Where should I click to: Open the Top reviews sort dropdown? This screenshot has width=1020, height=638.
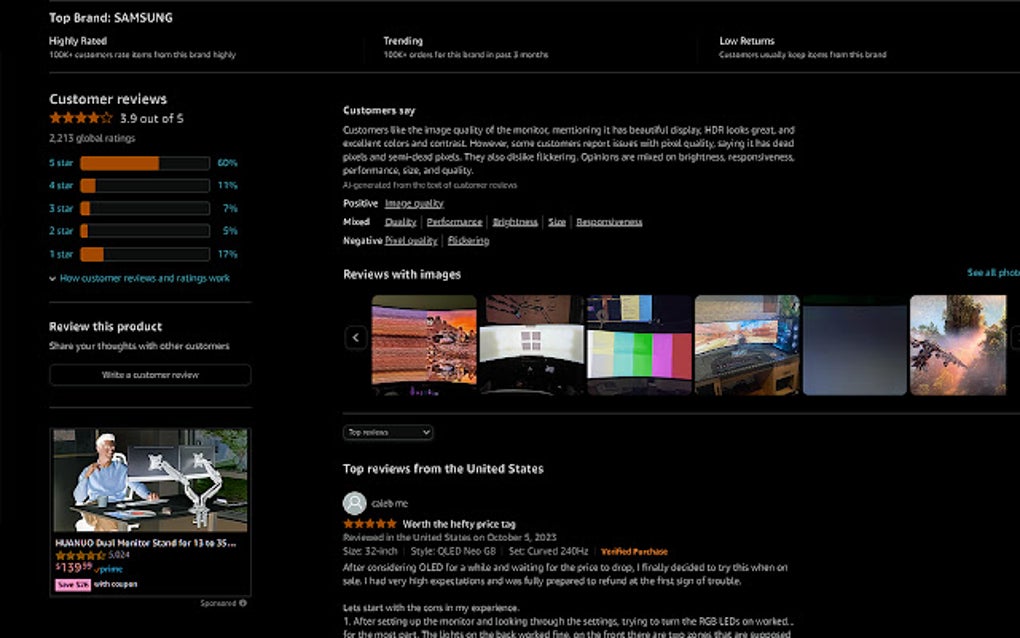click(x=388, y=432)
